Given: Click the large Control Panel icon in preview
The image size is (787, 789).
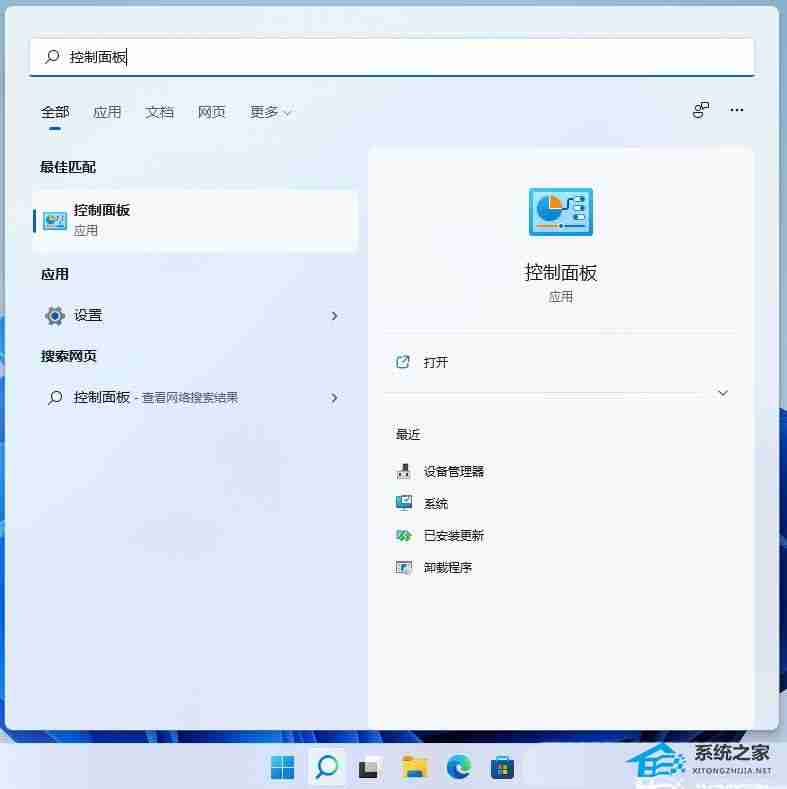Looking at the screenshot, I should point(560,212).
